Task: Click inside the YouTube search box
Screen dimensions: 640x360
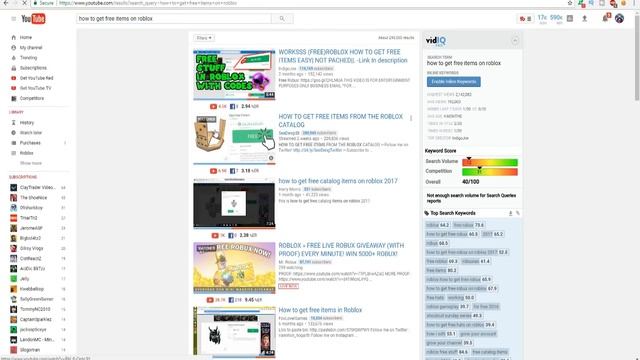Action: pyautogui.click(x=173, y=19)
